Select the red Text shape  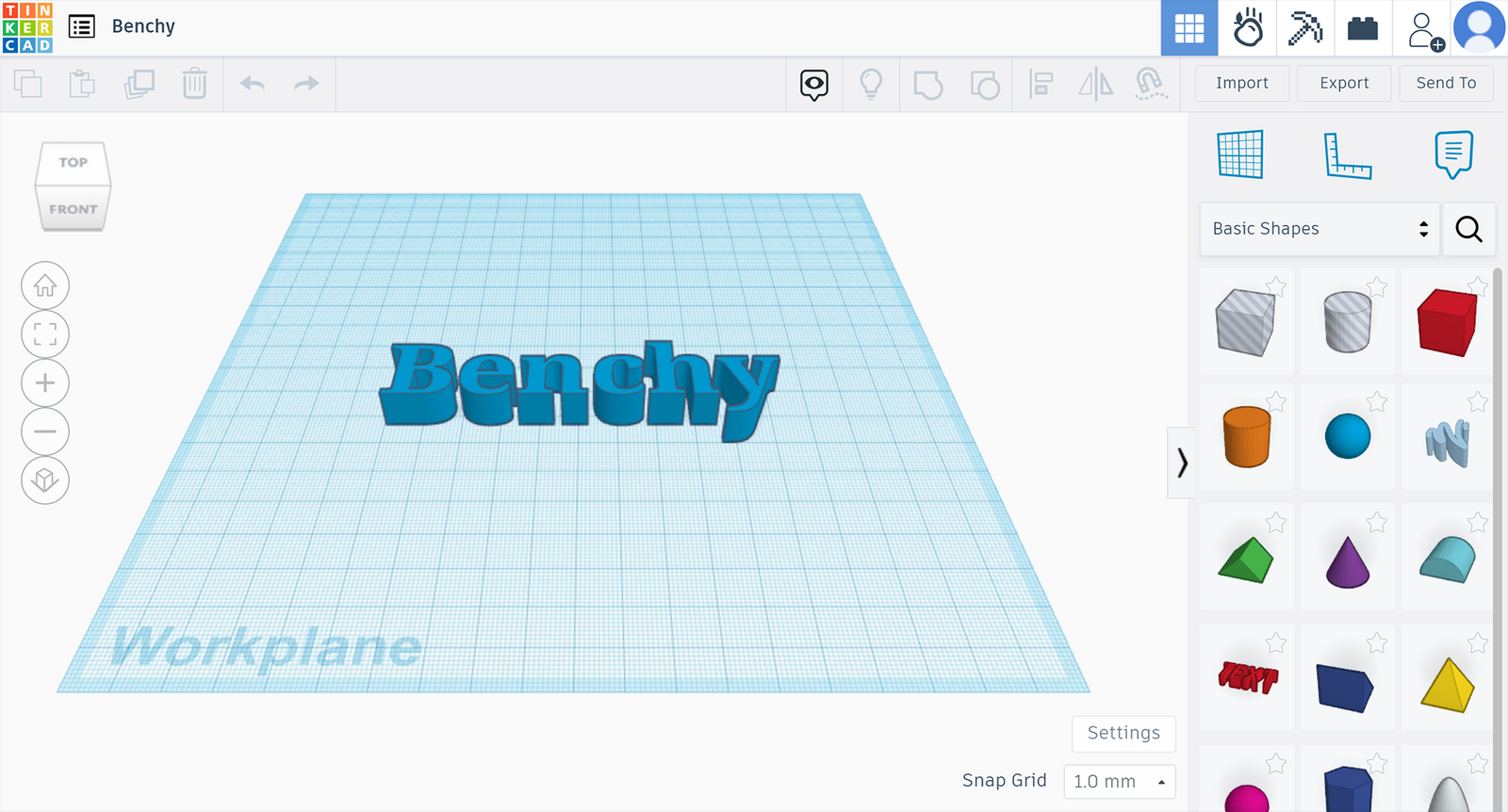pos(1247,678)
